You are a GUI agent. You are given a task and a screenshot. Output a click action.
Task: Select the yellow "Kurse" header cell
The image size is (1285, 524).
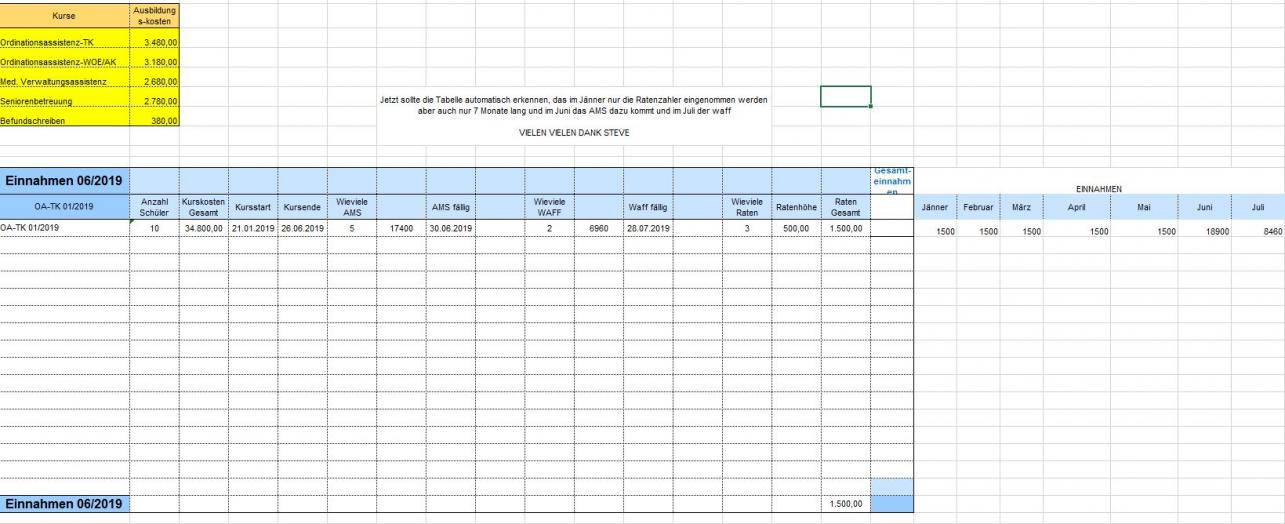pyautogui.click(x=65, y=16)
